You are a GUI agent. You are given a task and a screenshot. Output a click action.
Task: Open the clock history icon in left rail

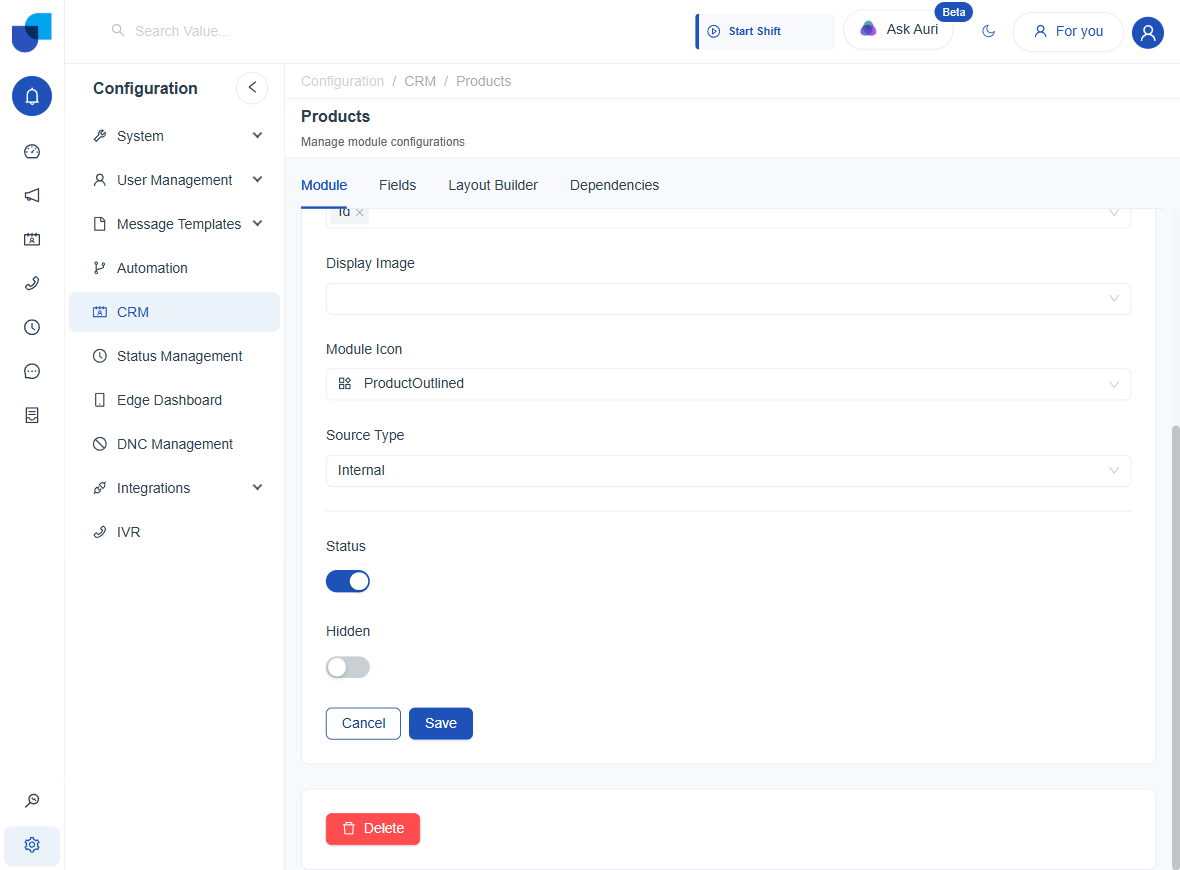pyautogui.click(x=32, y=327)
